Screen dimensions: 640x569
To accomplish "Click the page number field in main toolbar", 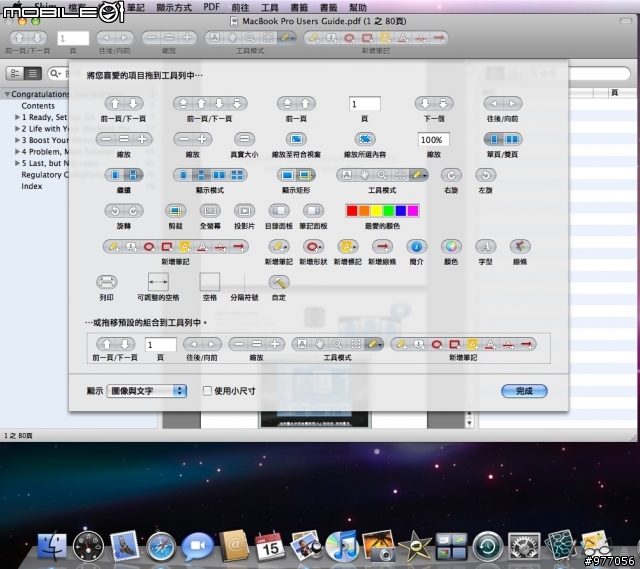I will pos(73,38).
